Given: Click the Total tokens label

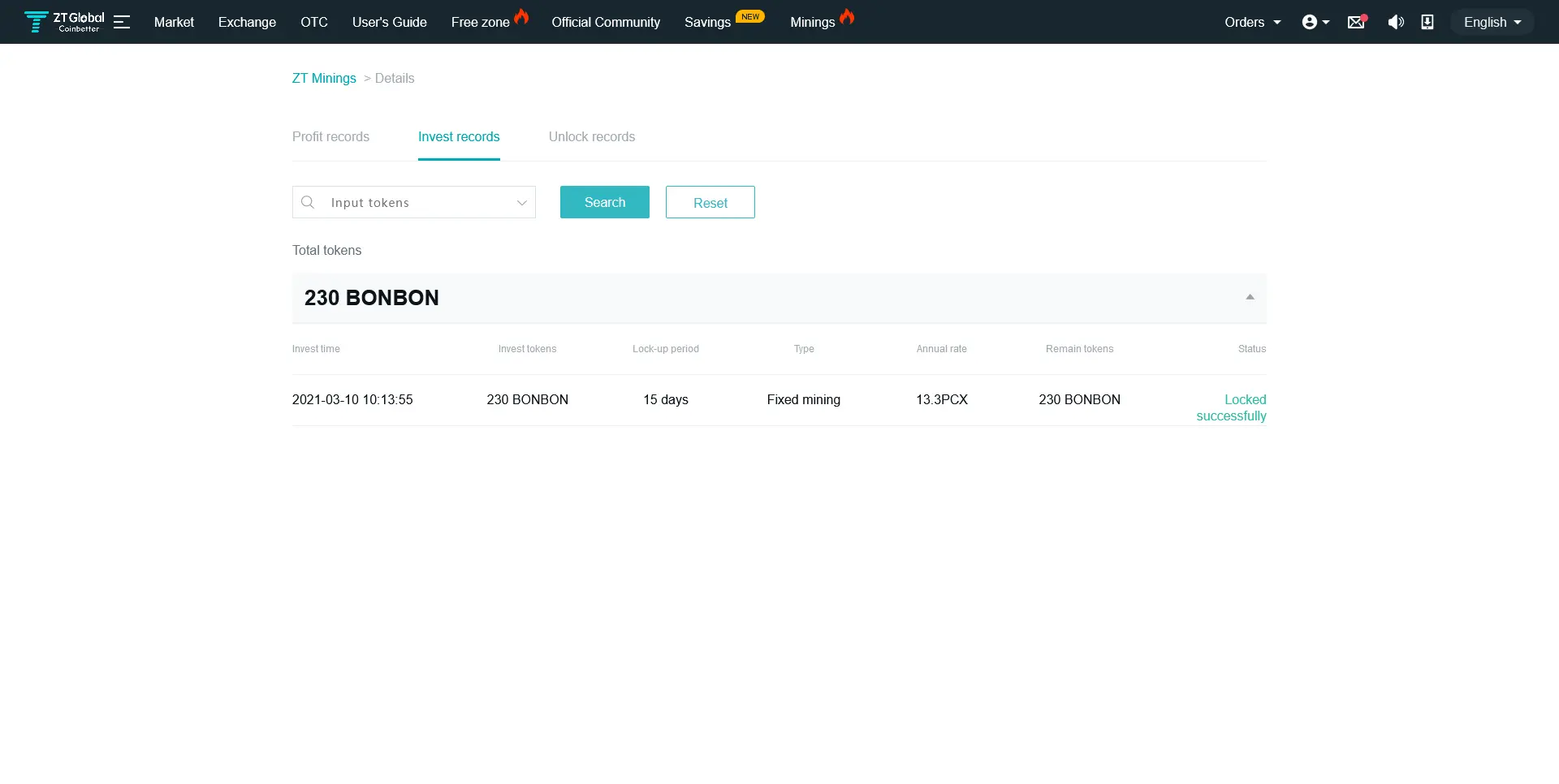Looking at the screenshot, I should tap(326, 250).
